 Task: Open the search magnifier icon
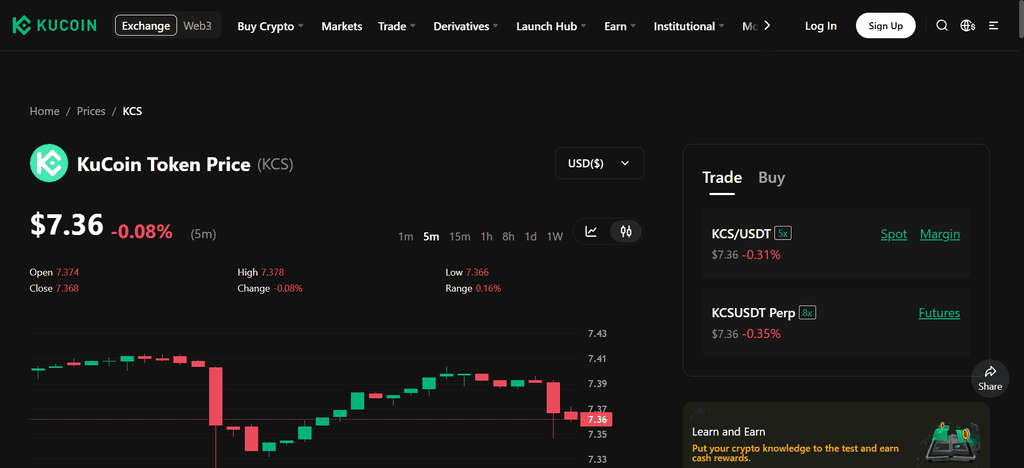tap(942, 26)
